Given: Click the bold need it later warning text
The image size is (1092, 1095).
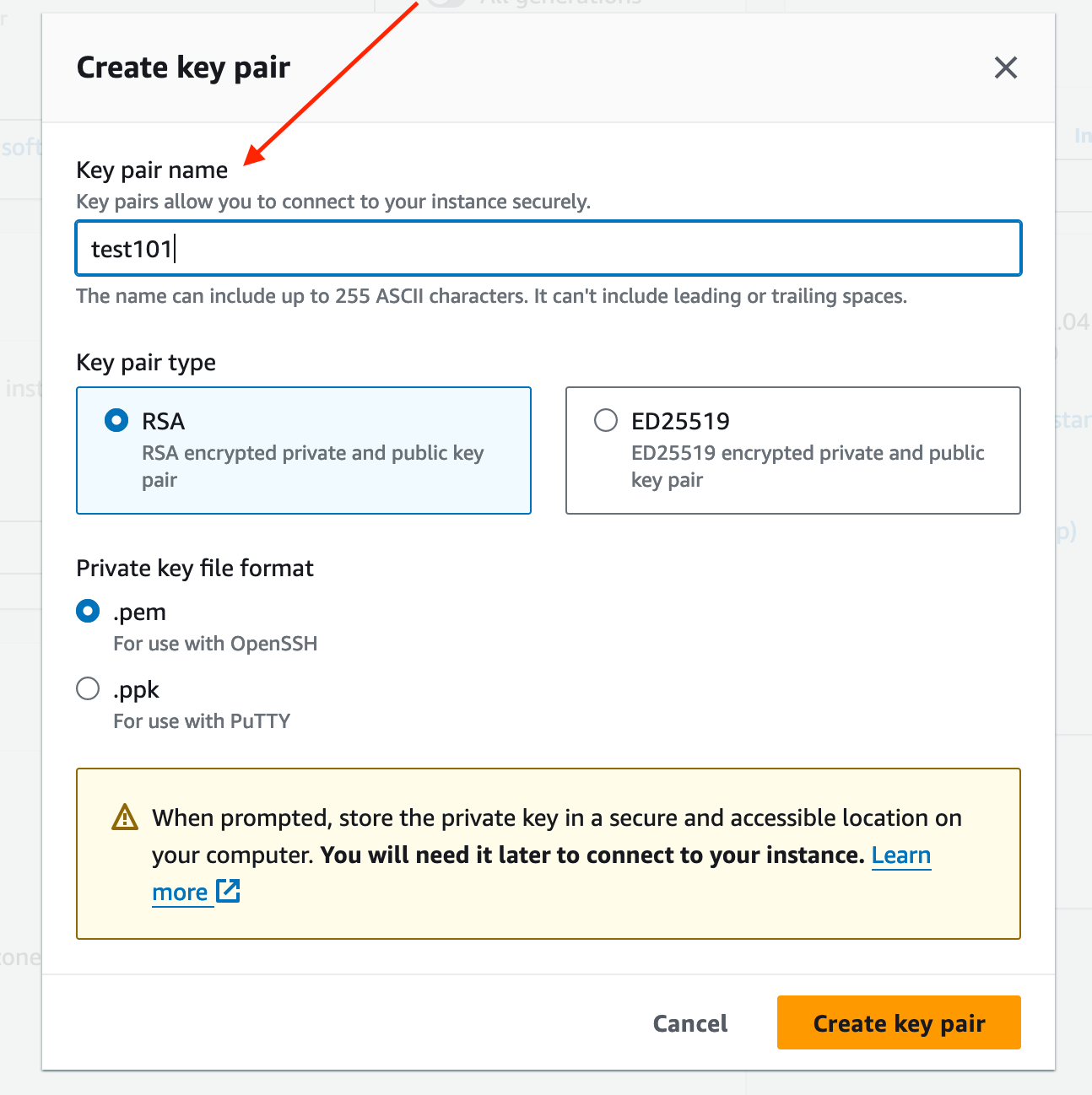Looking at the screenshot, I should click(x=592, y=855).
